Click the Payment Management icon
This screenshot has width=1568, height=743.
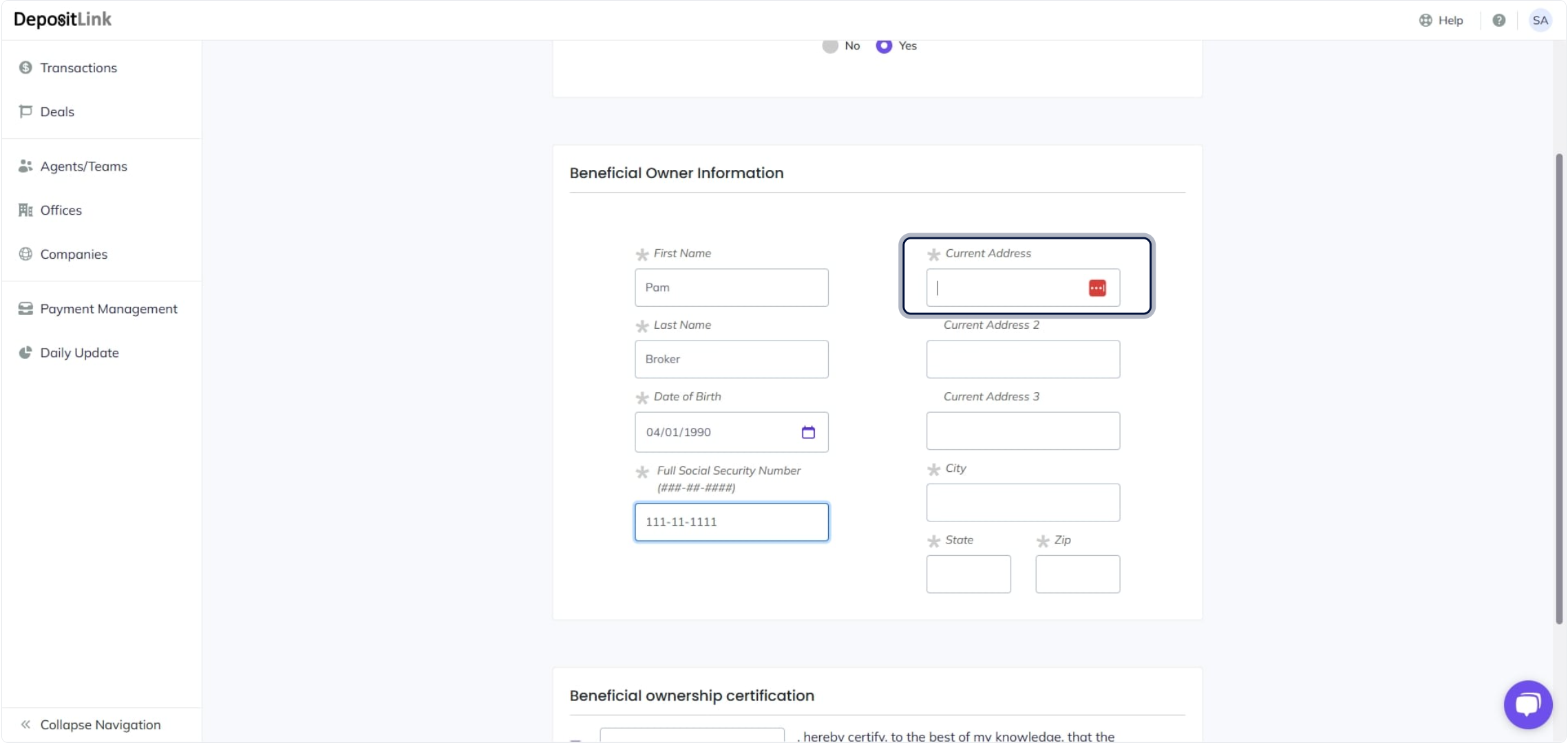[x=25, y=308]
